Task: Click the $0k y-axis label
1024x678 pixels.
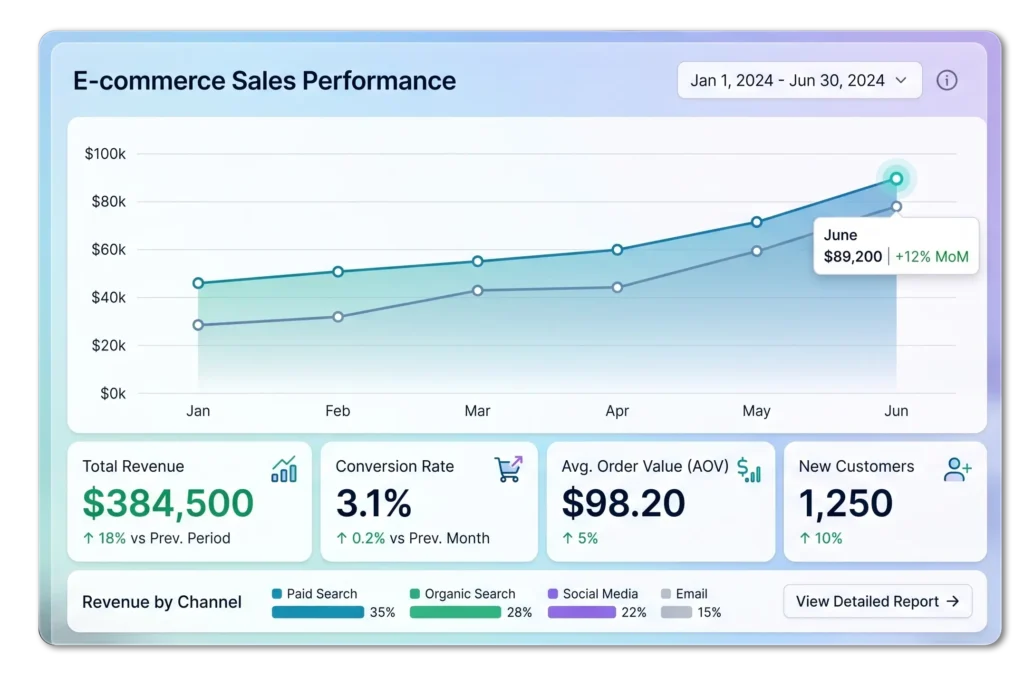Action: [x=112, y=393]
